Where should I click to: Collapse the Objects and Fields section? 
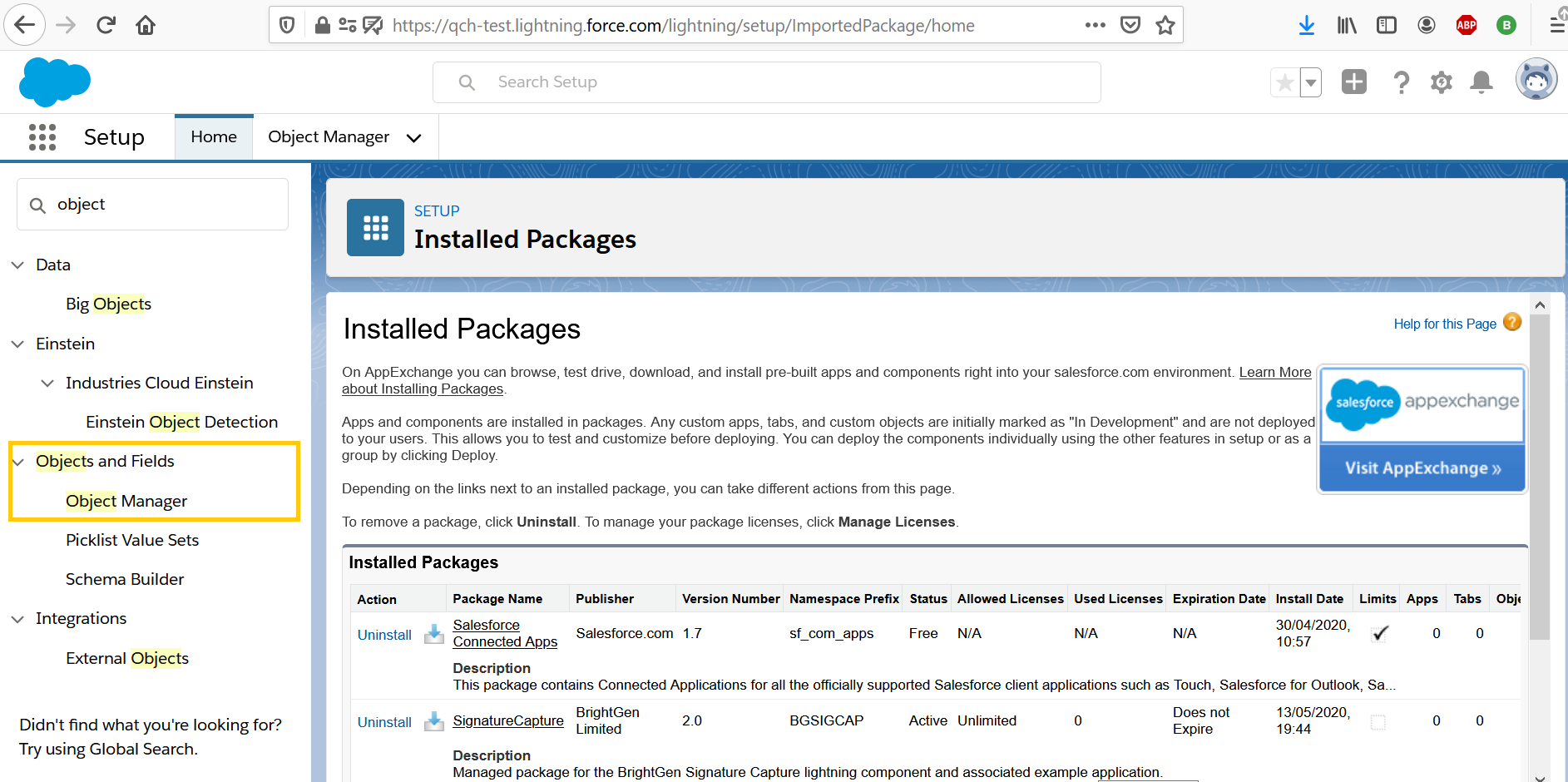[18, 462]
